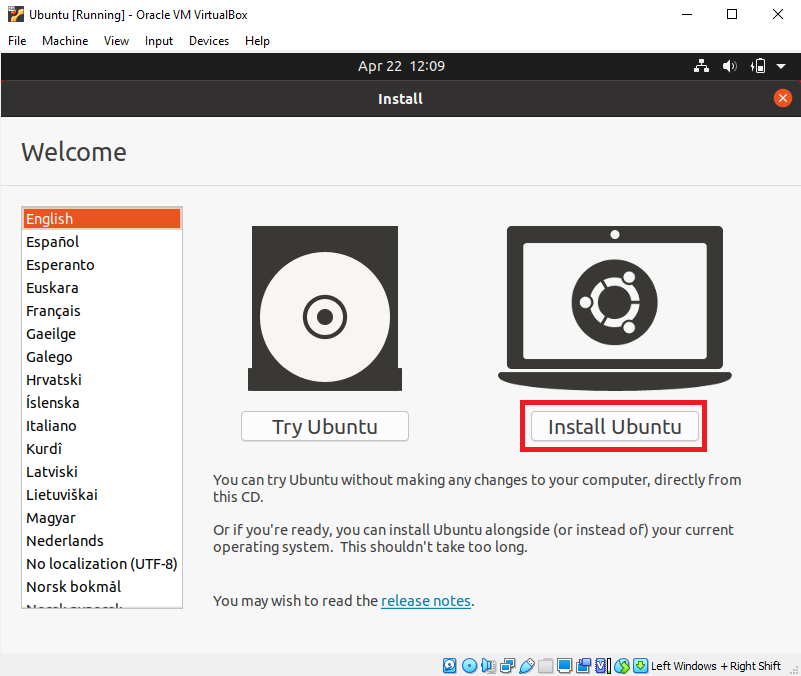The width and height of the screenshot is (801, 676).
Task: Pick Magyar from the language list
Action: tap(102, 518)
